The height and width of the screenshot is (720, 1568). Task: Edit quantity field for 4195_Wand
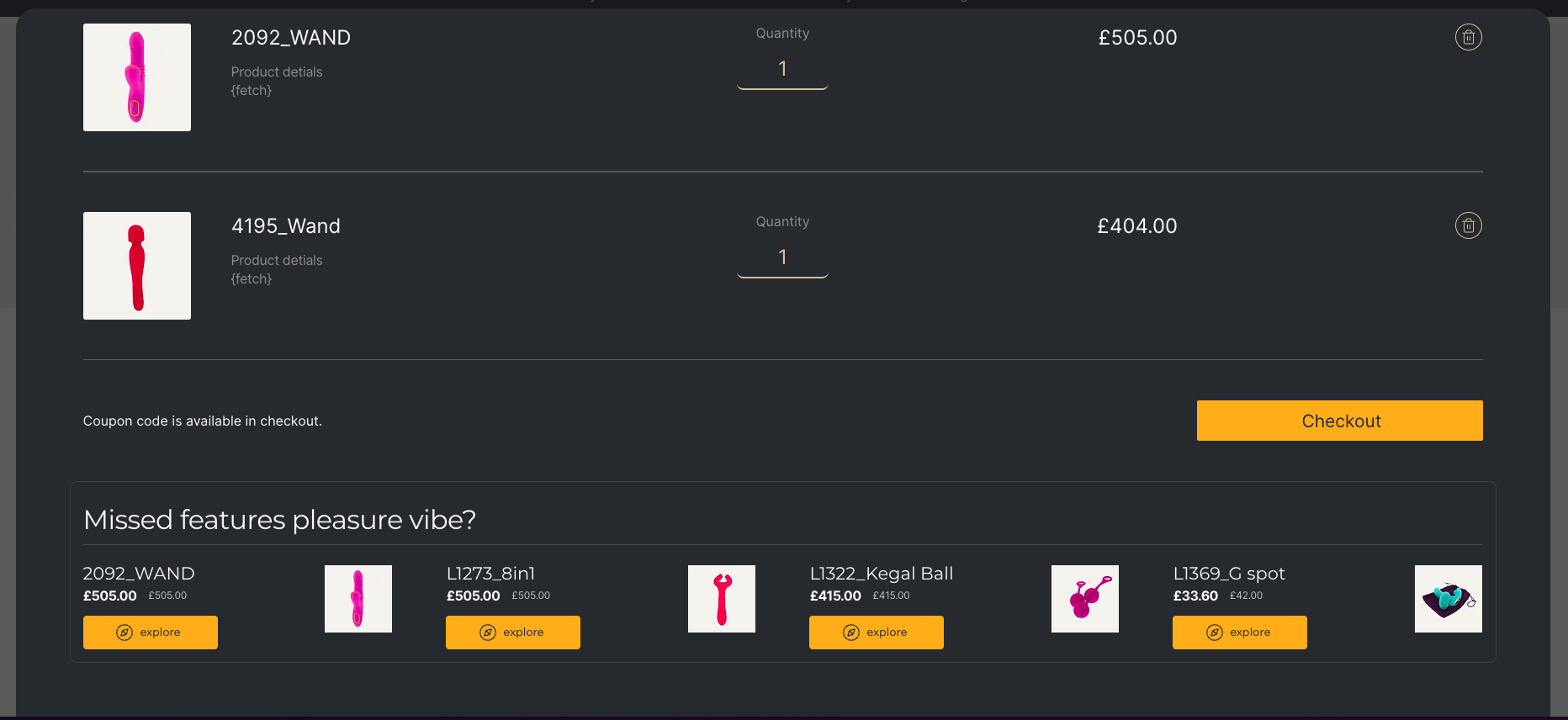tap(782, 258)
